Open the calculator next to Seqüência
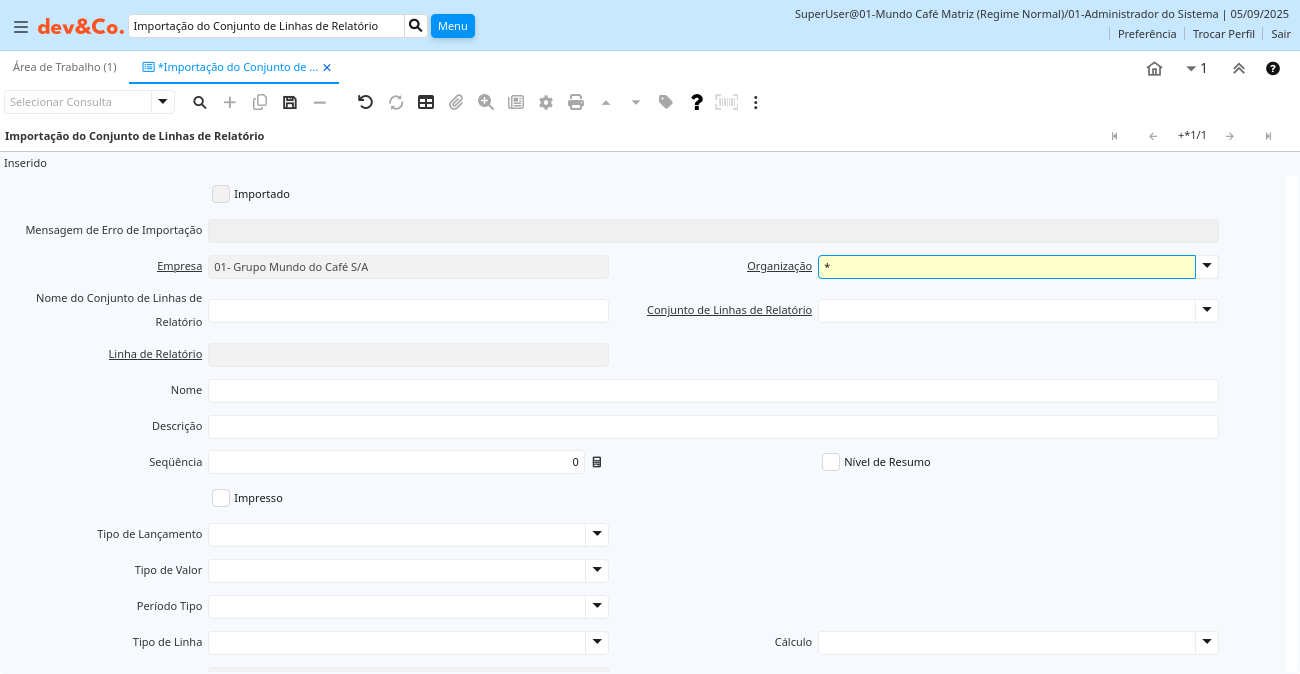Viewport: 1300px width, 674px height. [597, 462]
